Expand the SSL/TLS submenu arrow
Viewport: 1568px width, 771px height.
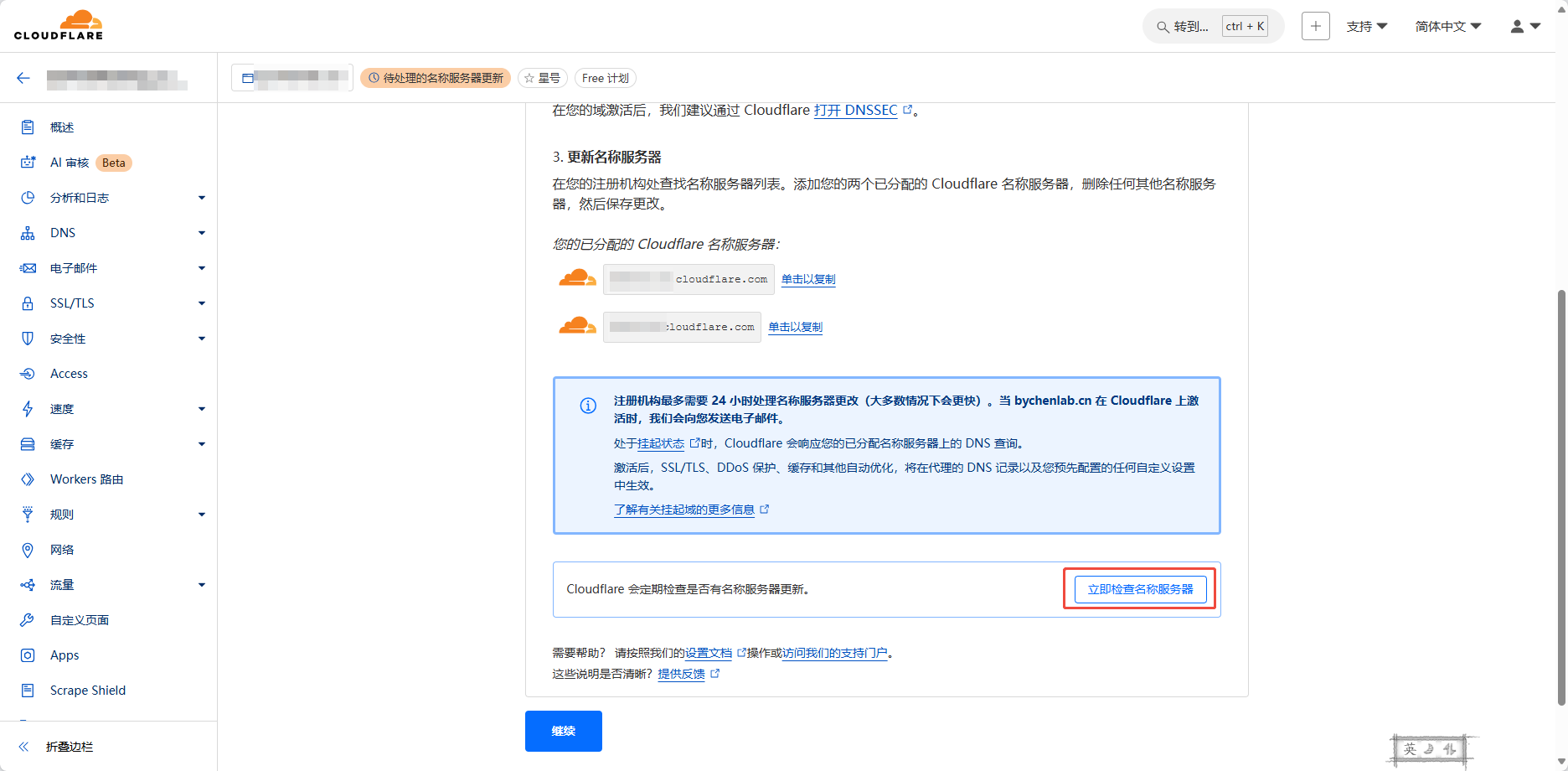coord(202,303)
